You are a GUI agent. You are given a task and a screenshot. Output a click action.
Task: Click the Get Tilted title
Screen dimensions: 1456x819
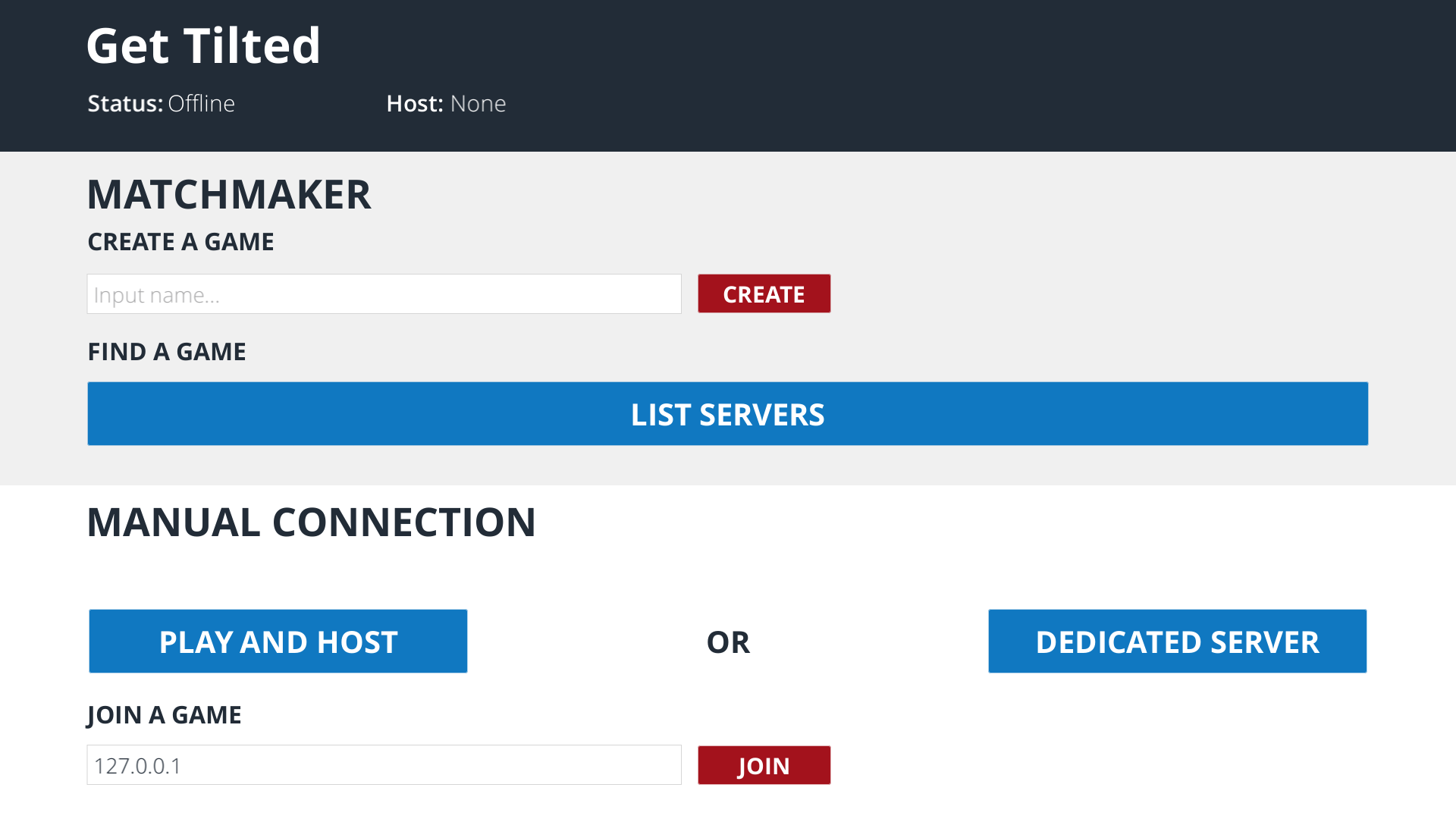203,45
